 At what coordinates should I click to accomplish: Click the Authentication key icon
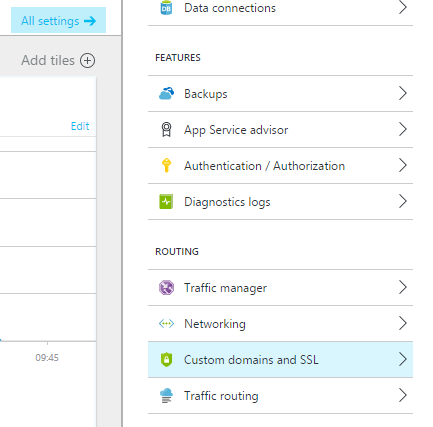166,166
